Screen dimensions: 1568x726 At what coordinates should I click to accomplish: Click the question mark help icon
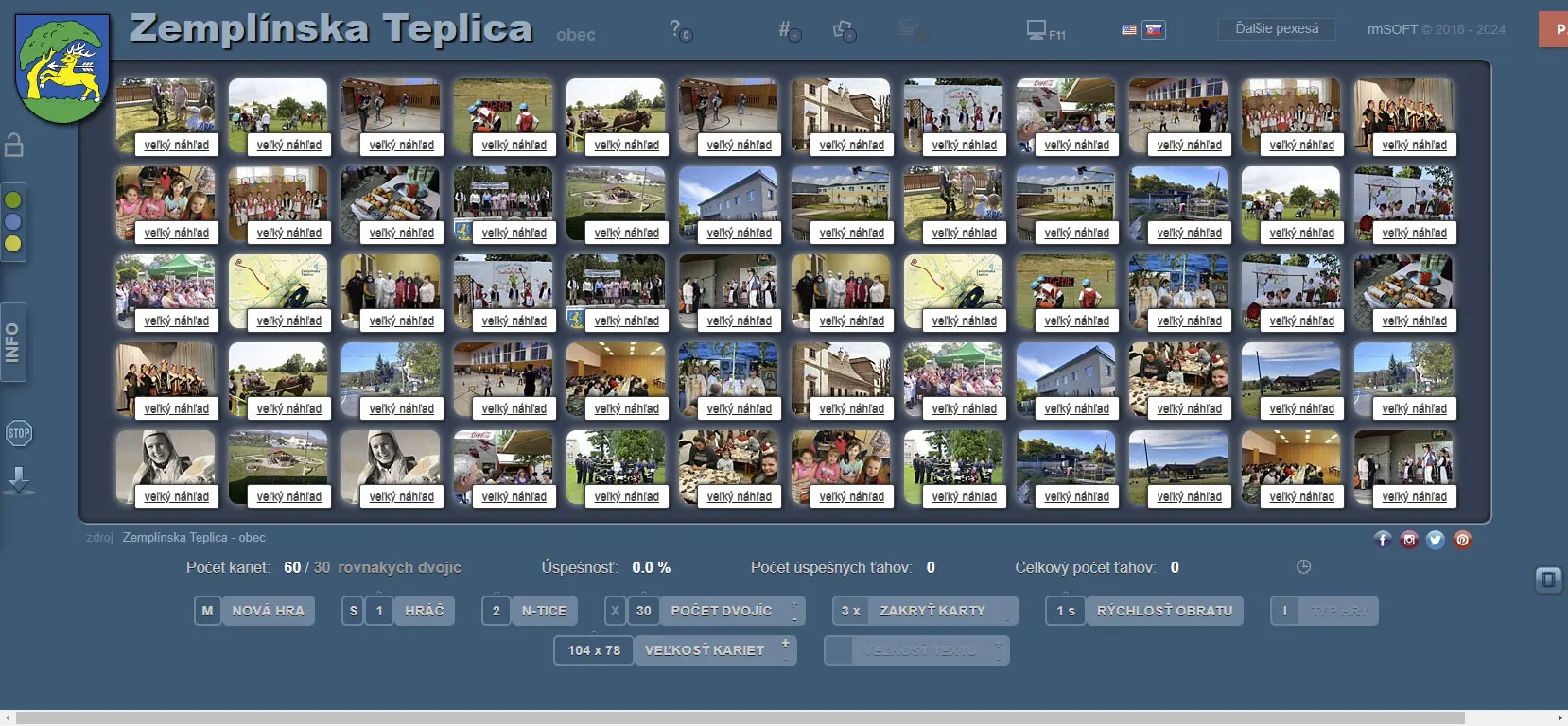point(677,29)
